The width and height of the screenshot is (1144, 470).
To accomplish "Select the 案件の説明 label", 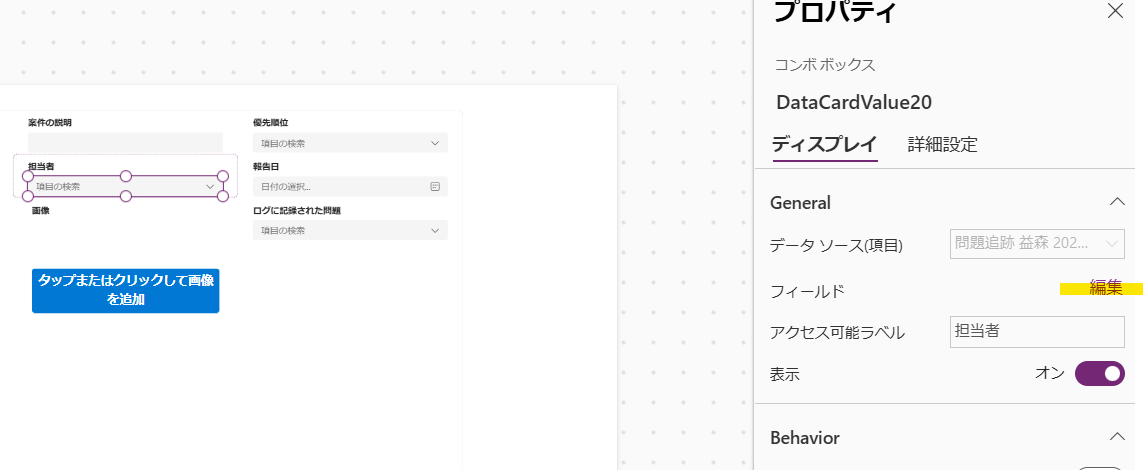I will [50, 123].
